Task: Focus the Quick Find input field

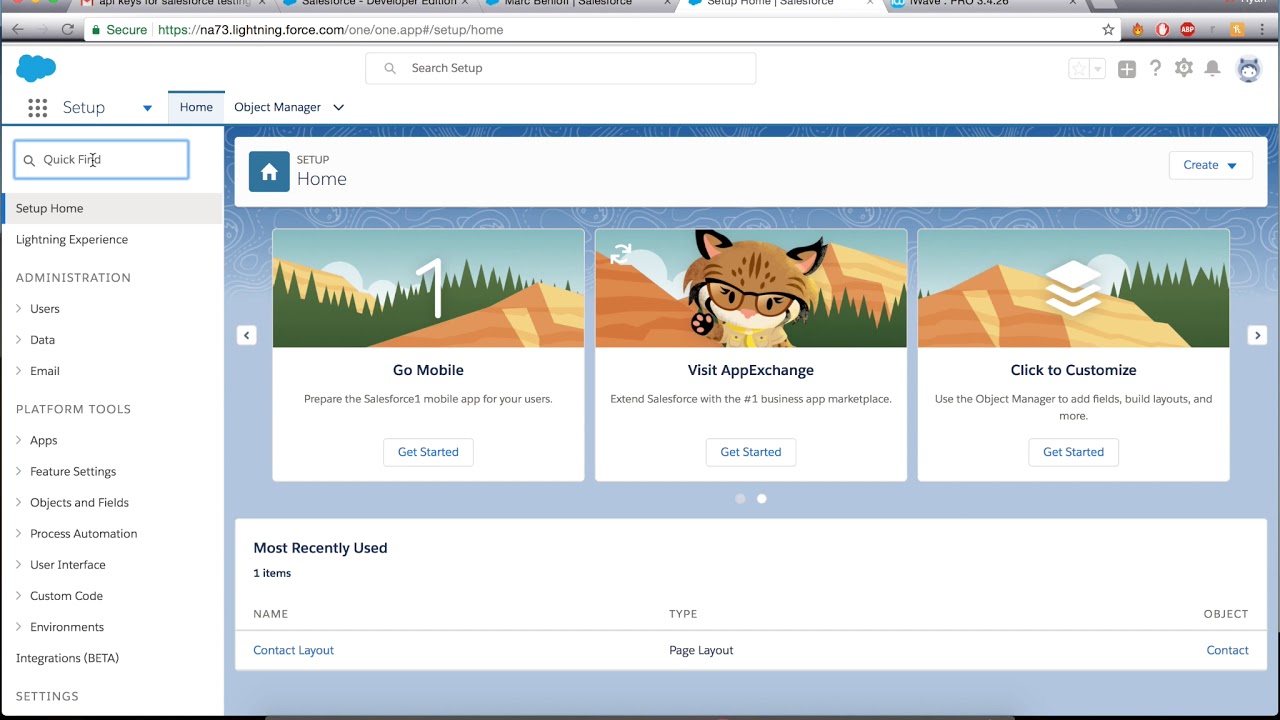Action: [101, 160]
